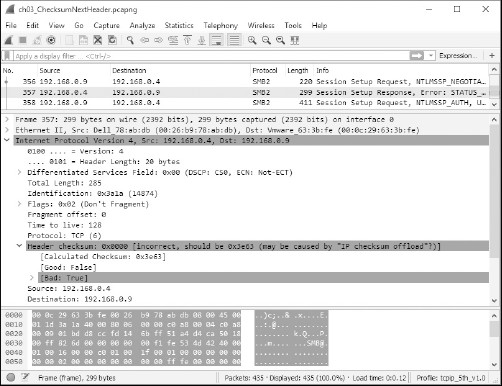The height and width of the screenshot is (386, 502).
Task: Collapse Internet Protocol Version 4 node
Action: 7,140
